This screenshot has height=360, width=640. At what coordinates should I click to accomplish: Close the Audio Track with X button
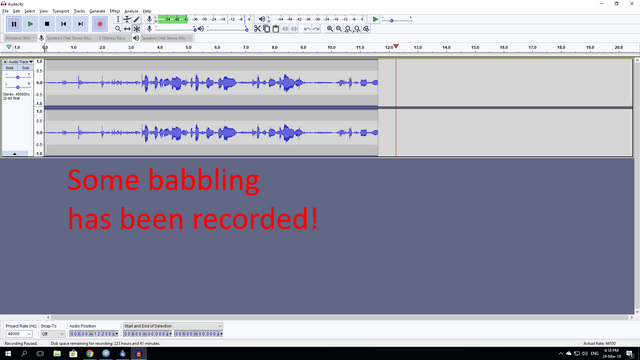5,62
